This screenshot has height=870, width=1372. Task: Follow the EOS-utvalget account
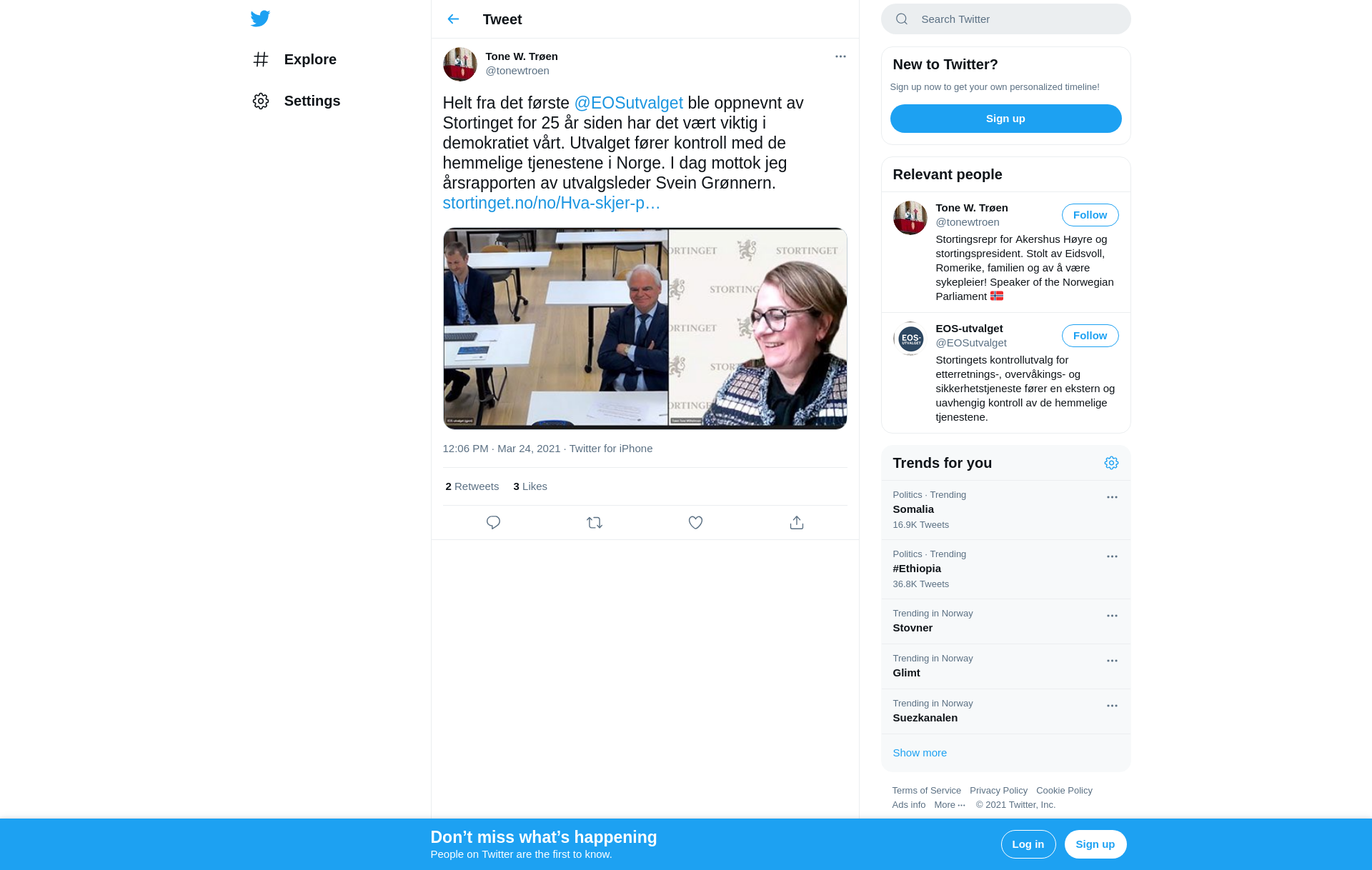(1090, 336)
